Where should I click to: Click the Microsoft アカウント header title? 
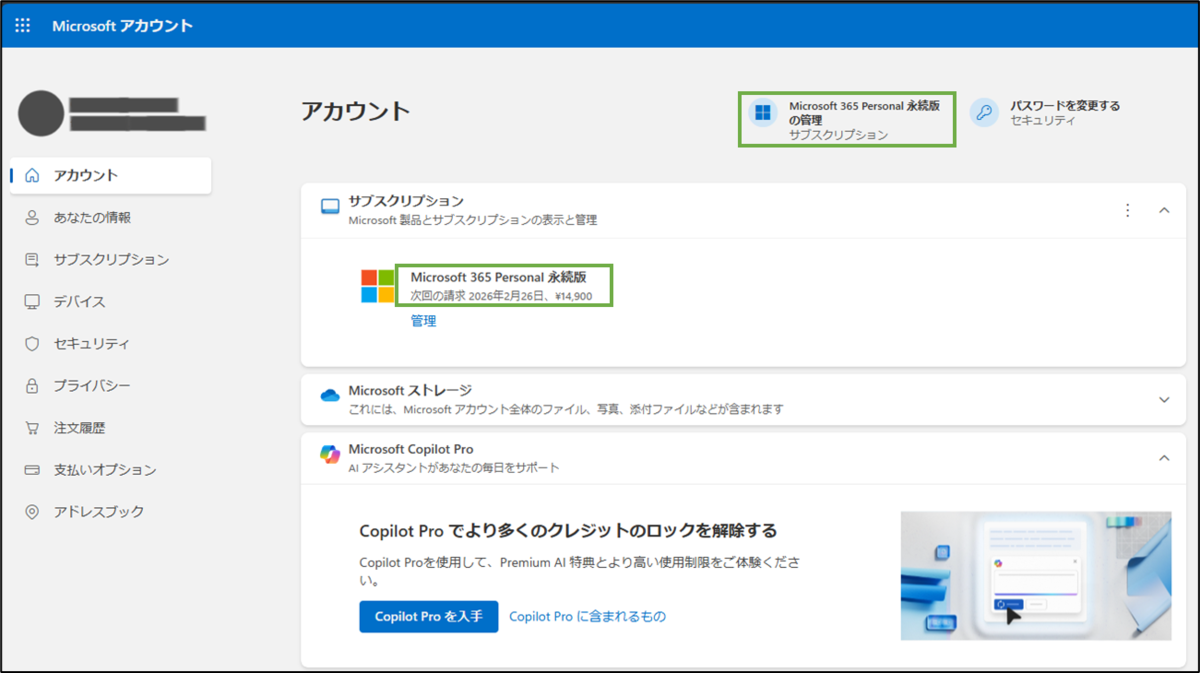click(122, 25)
